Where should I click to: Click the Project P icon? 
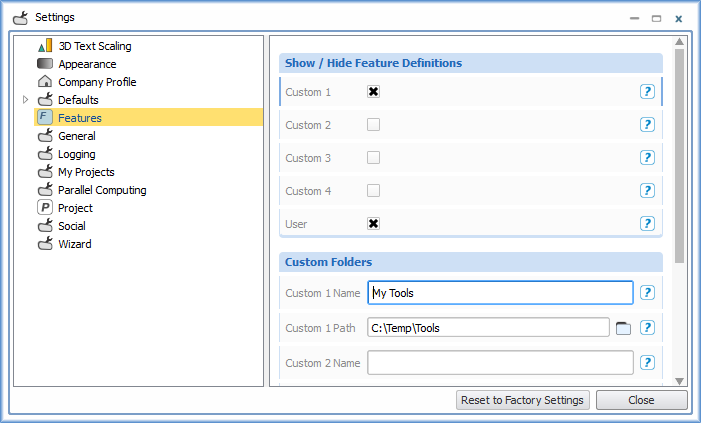[45, 207]
